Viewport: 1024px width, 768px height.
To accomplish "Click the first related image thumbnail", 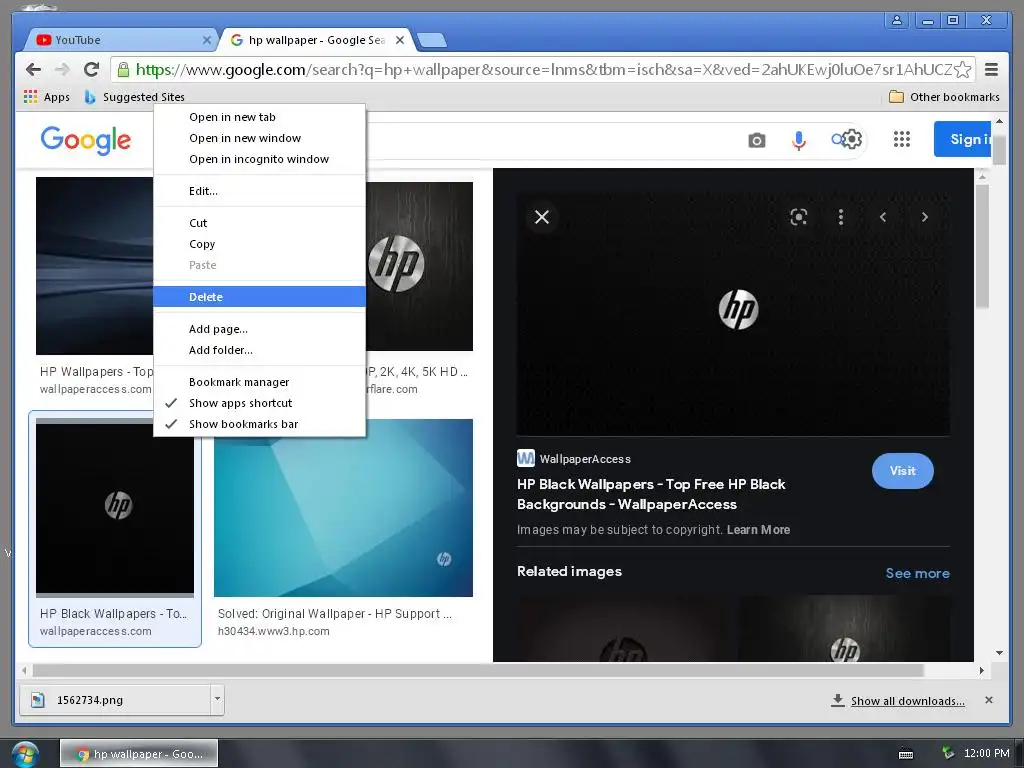I will (x=625, y=628).
